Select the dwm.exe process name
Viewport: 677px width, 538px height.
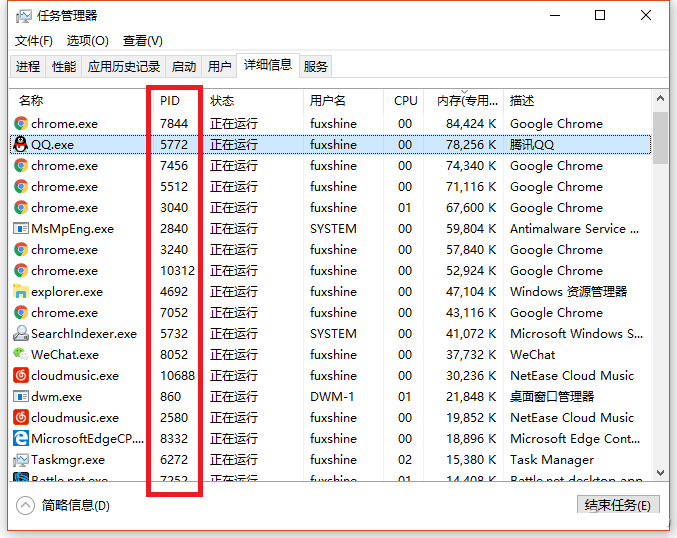(56, 397)
